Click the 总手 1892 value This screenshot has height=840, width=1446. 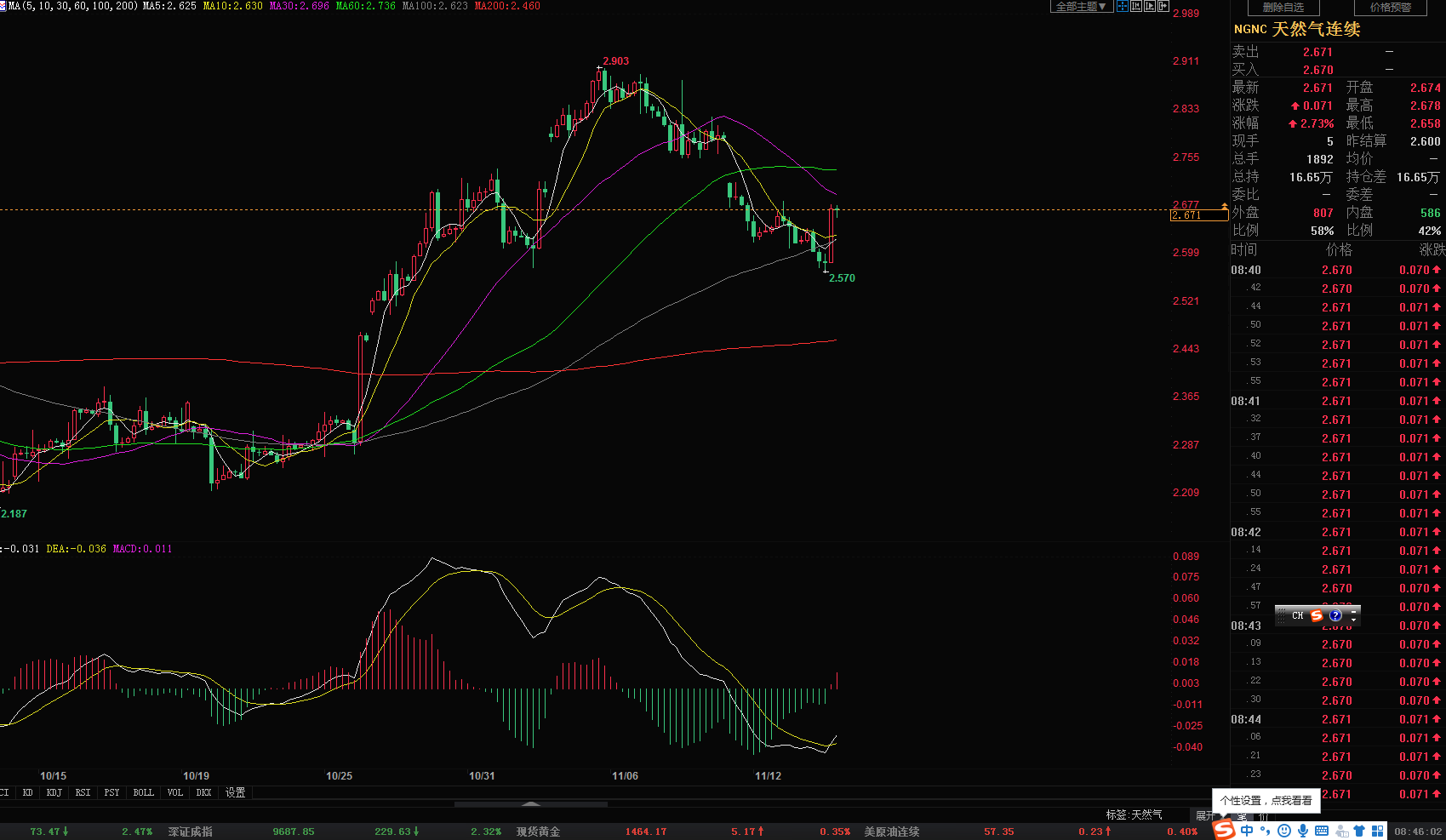tap(1319, 159)
